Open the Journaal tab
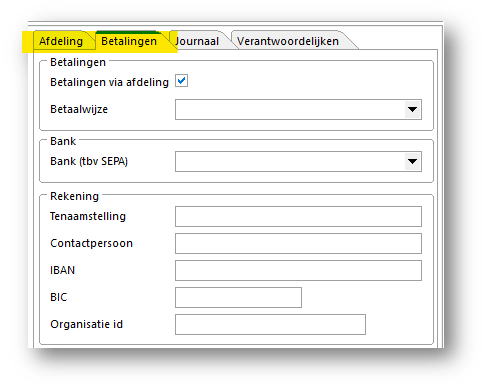Image resolution: width=486 pixels, height=390 pixels. pyautogui.click(x=197, y=41)
